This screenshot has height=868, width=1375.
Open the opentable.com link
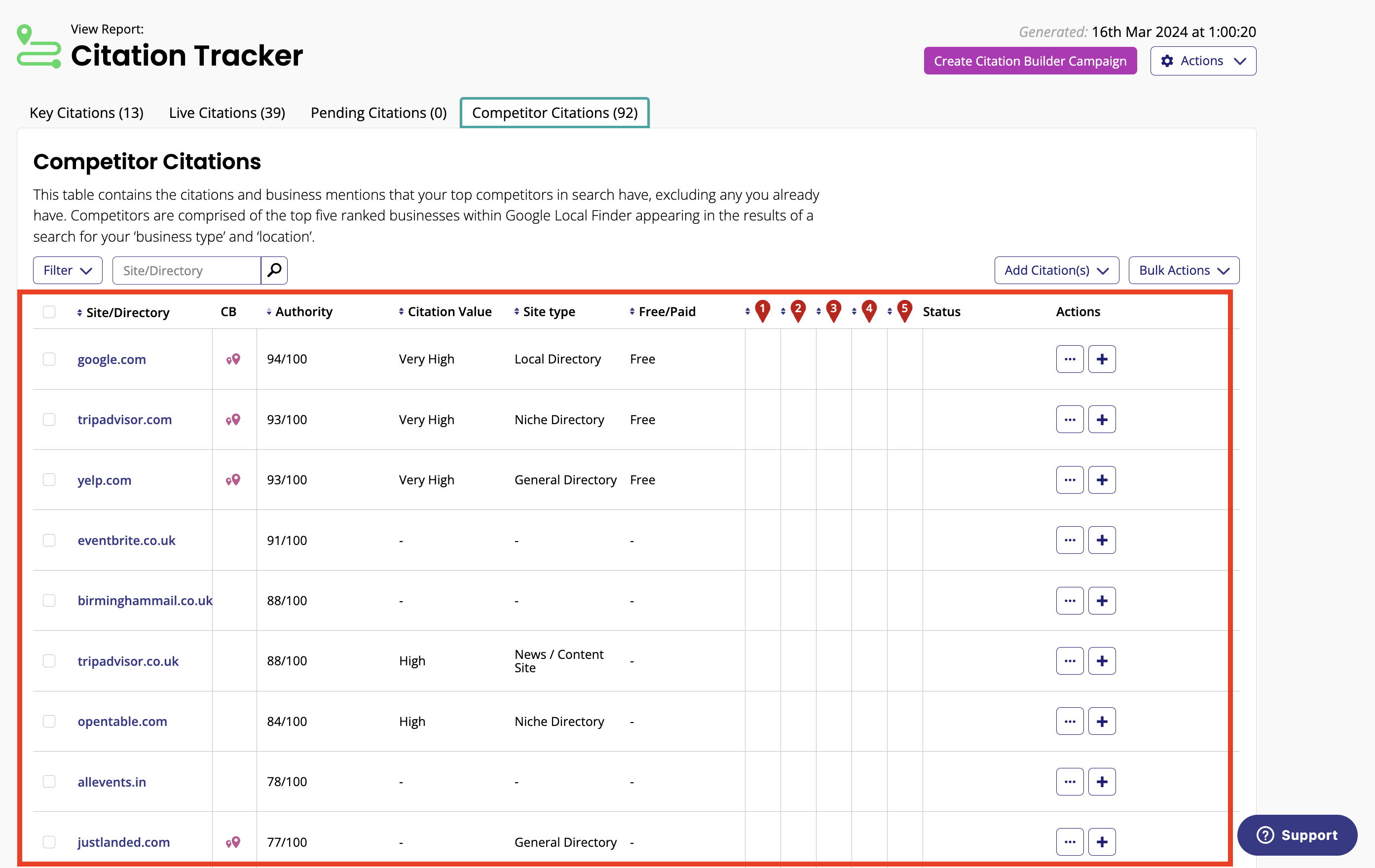coord(122,722)
